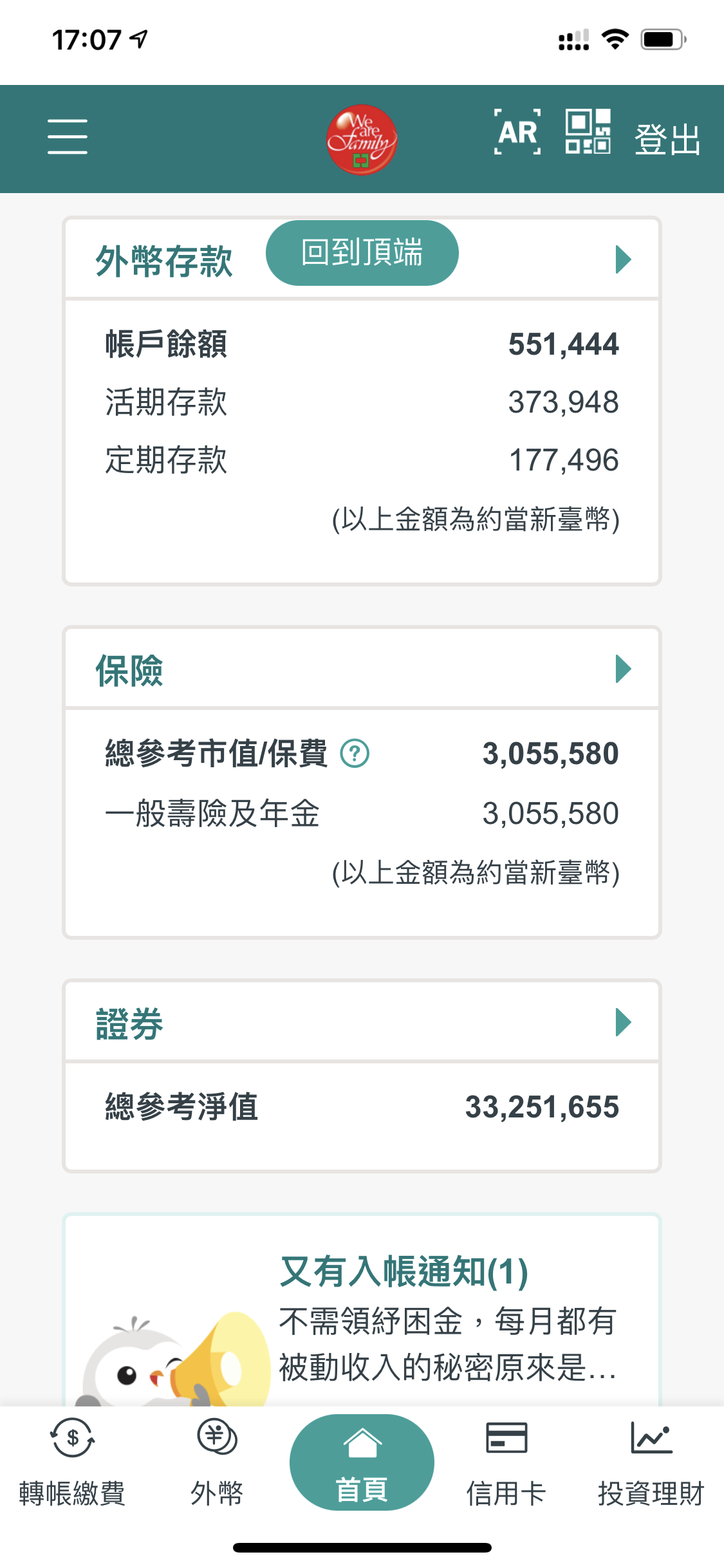Tap the We are Family logo
This screenshot has width=724, height=1568.
[x=362, y=140]
